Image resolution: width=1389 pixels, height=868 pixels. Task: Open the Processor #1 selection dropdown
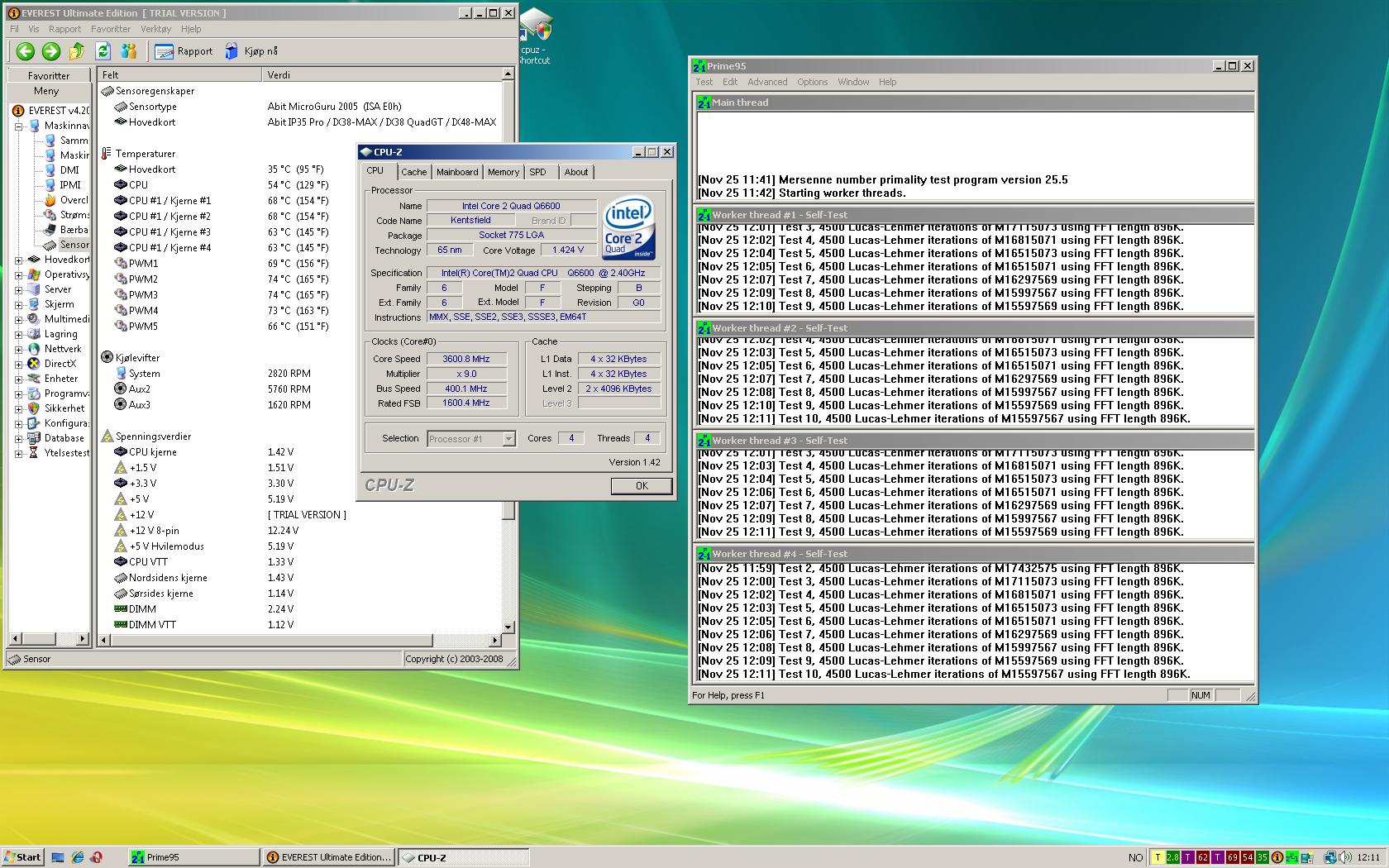[508, 439]
